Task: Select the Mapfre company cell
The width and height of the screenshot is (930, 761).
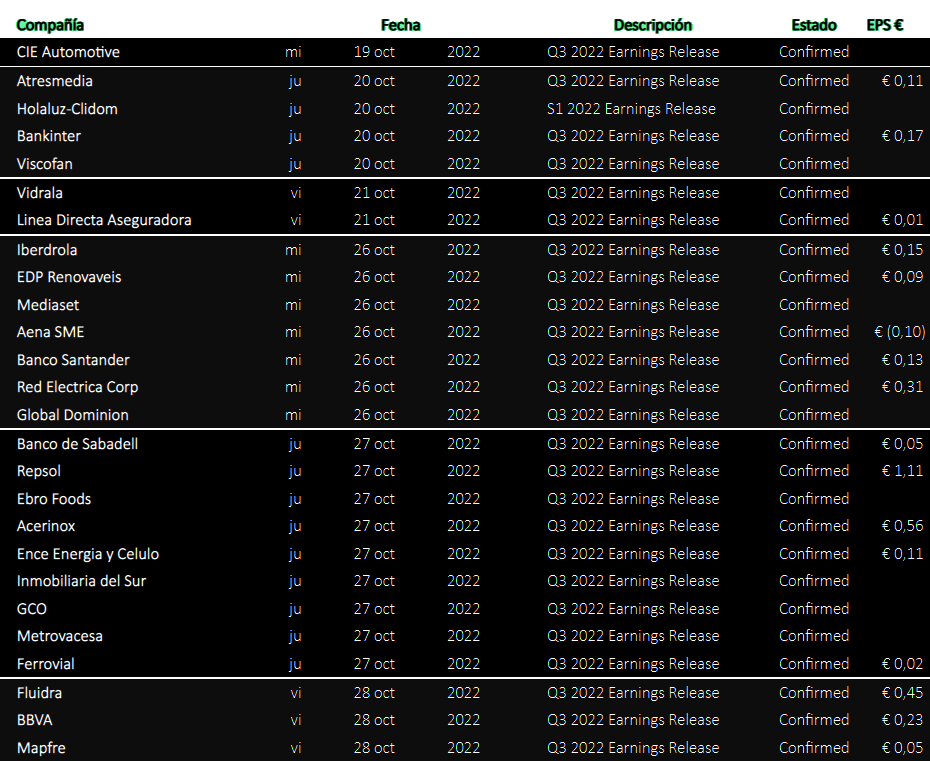Action: pyautogui.click(x=41, y=748)
